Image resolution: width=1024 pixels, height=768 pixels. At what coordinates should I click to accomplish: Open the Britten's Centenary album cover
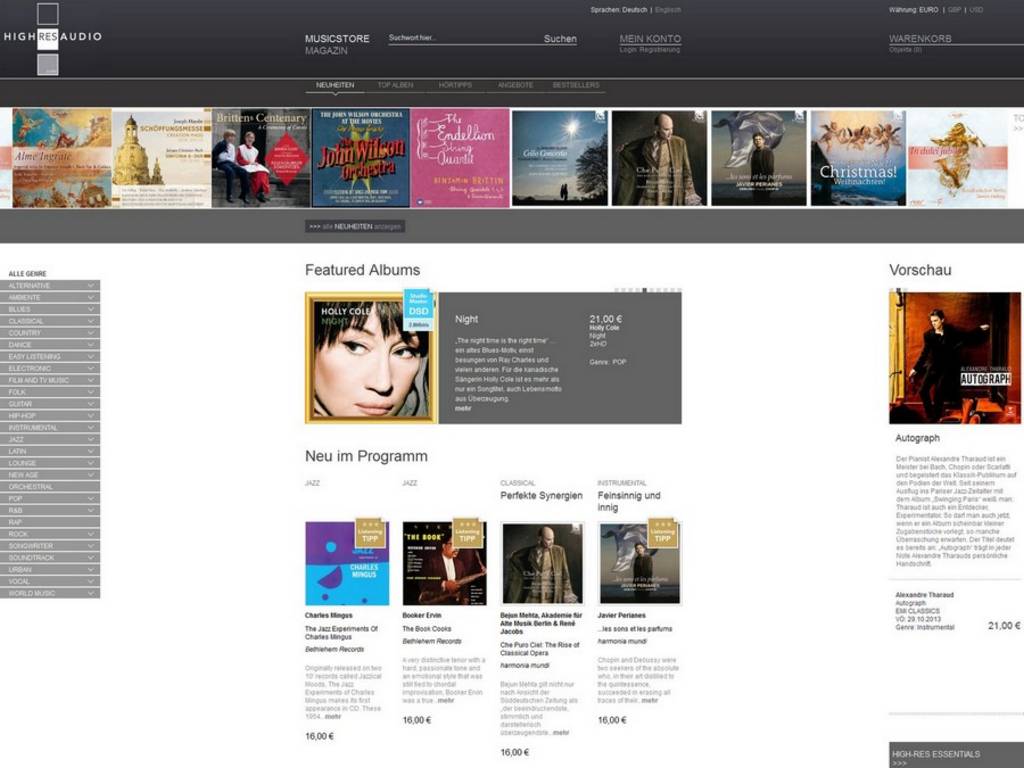[x=261, y=158]
